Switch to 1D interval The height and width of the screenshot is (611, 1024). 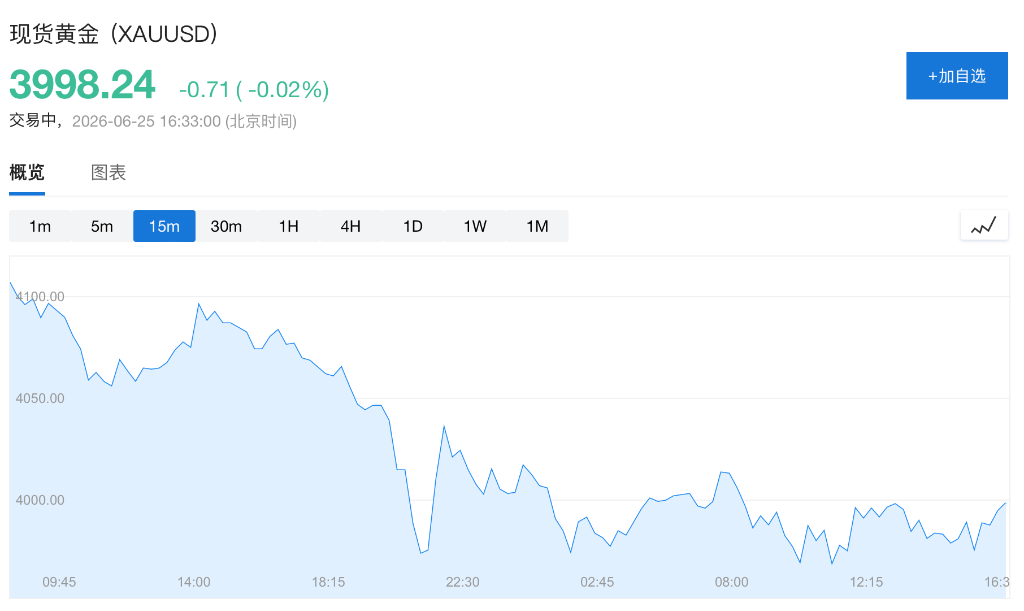413,227
